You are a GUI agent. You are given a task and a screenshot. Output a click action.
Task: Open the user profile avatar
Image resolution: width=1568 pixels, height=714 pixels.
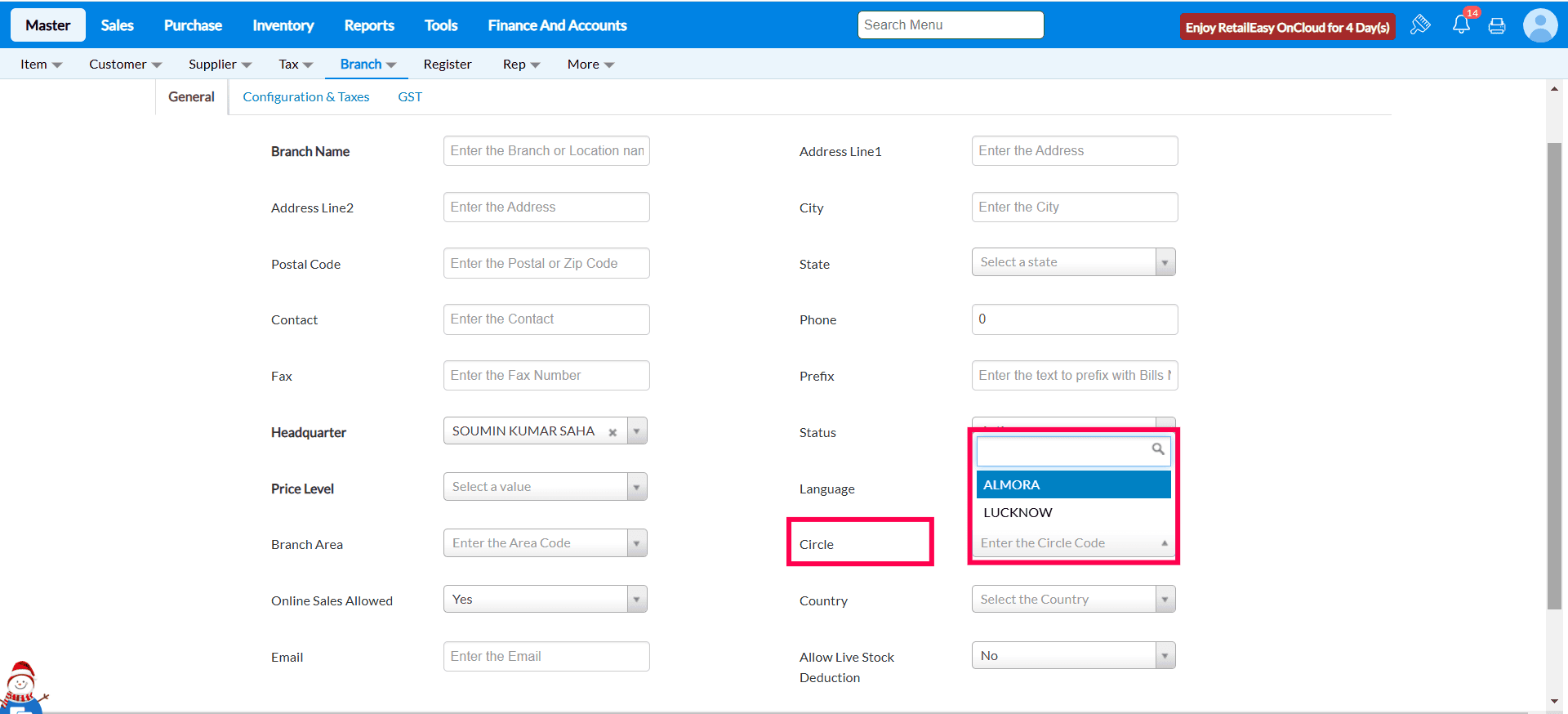pyautogui.click(x=1539, y=25)
